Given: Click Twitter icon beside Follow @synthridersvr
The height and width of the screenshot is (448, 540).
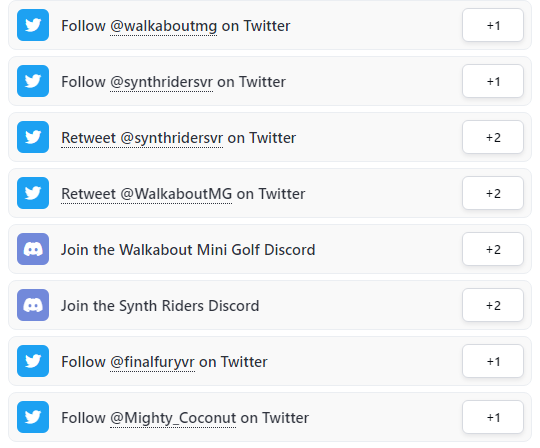Looking at the screenshot, I should pyautogui.click(x=33, y=81).
